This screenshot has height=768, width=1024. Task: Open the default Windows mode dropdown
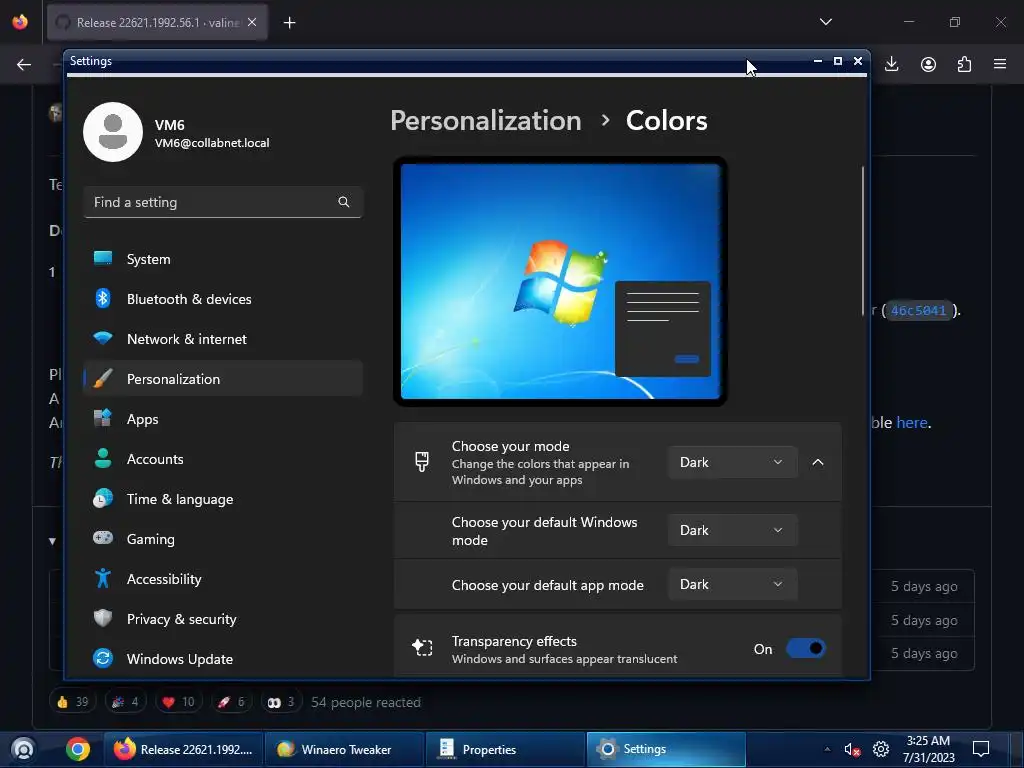click(732, 530)
